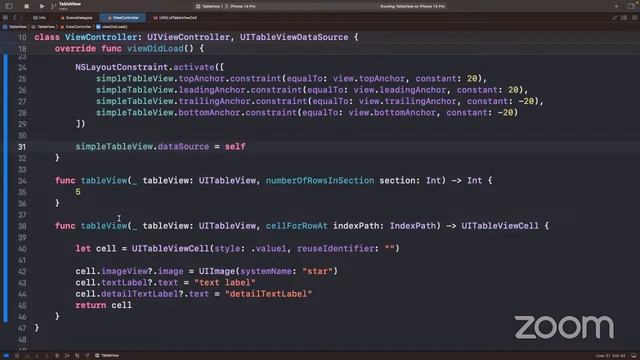Click the debug view hierarchy icon
The height and width of the screenshot is (360, 640).
point(57,356)
